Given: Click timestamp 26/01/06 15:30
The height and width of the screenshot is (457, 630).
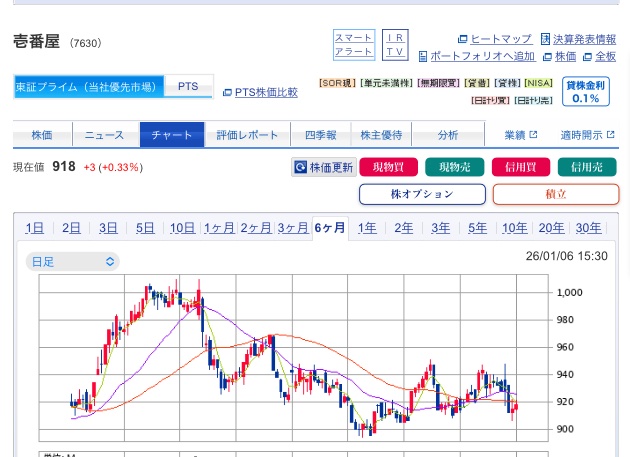Looking at the screenshot, I should (x=567, y=256).
